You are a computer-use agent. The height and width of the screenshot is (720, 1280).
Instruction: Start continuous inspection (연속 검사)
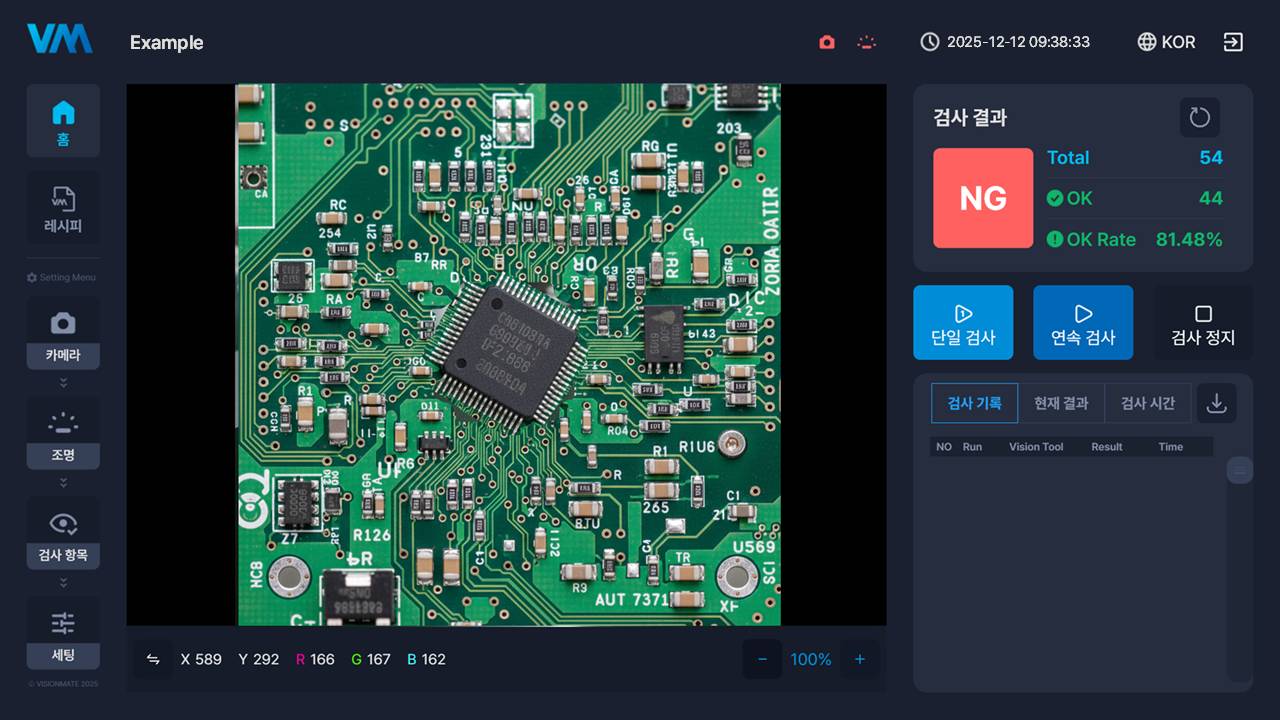coord(1083,323)
